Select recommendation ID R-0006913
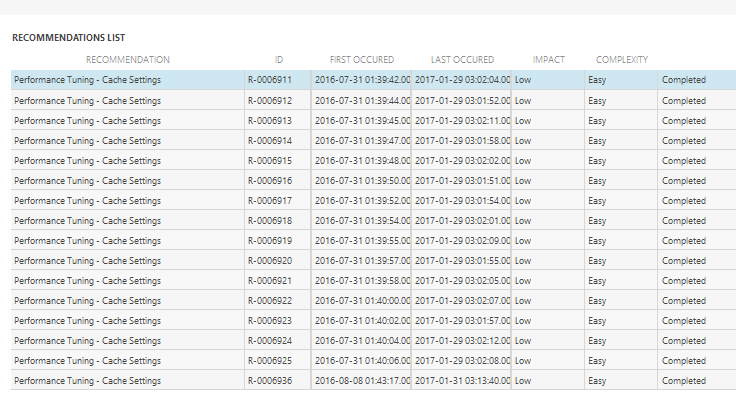 [270, 121]
